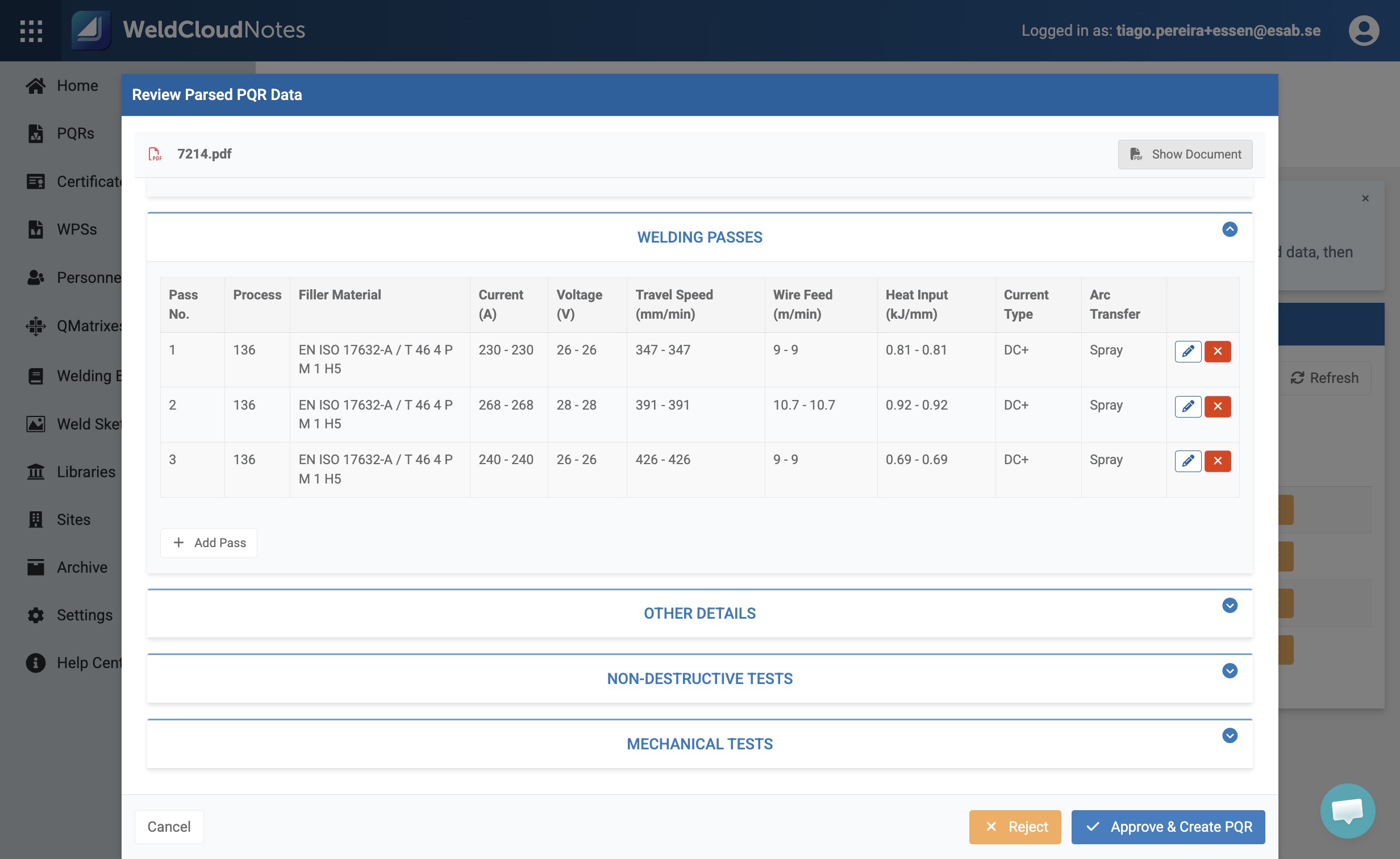Approve and create the PQR
Image resolution: width=1400 pixels, height=859 pixels.
tap(1168, 827)
